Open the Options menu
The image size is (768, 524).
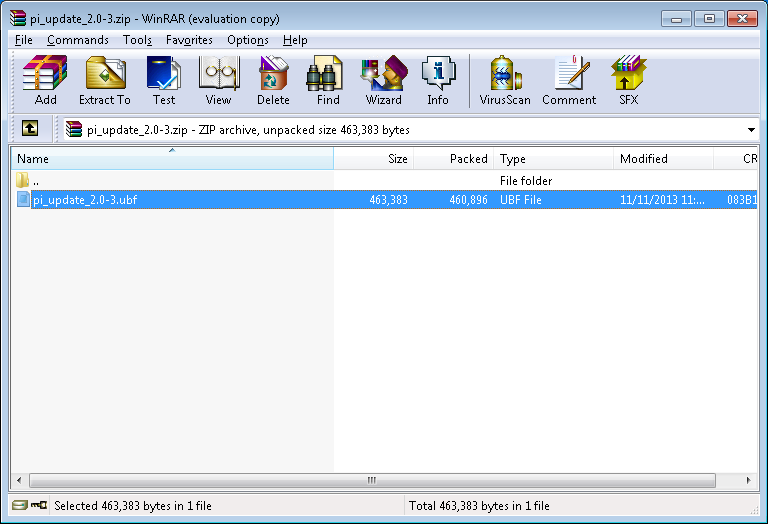[x=248, y=40]
